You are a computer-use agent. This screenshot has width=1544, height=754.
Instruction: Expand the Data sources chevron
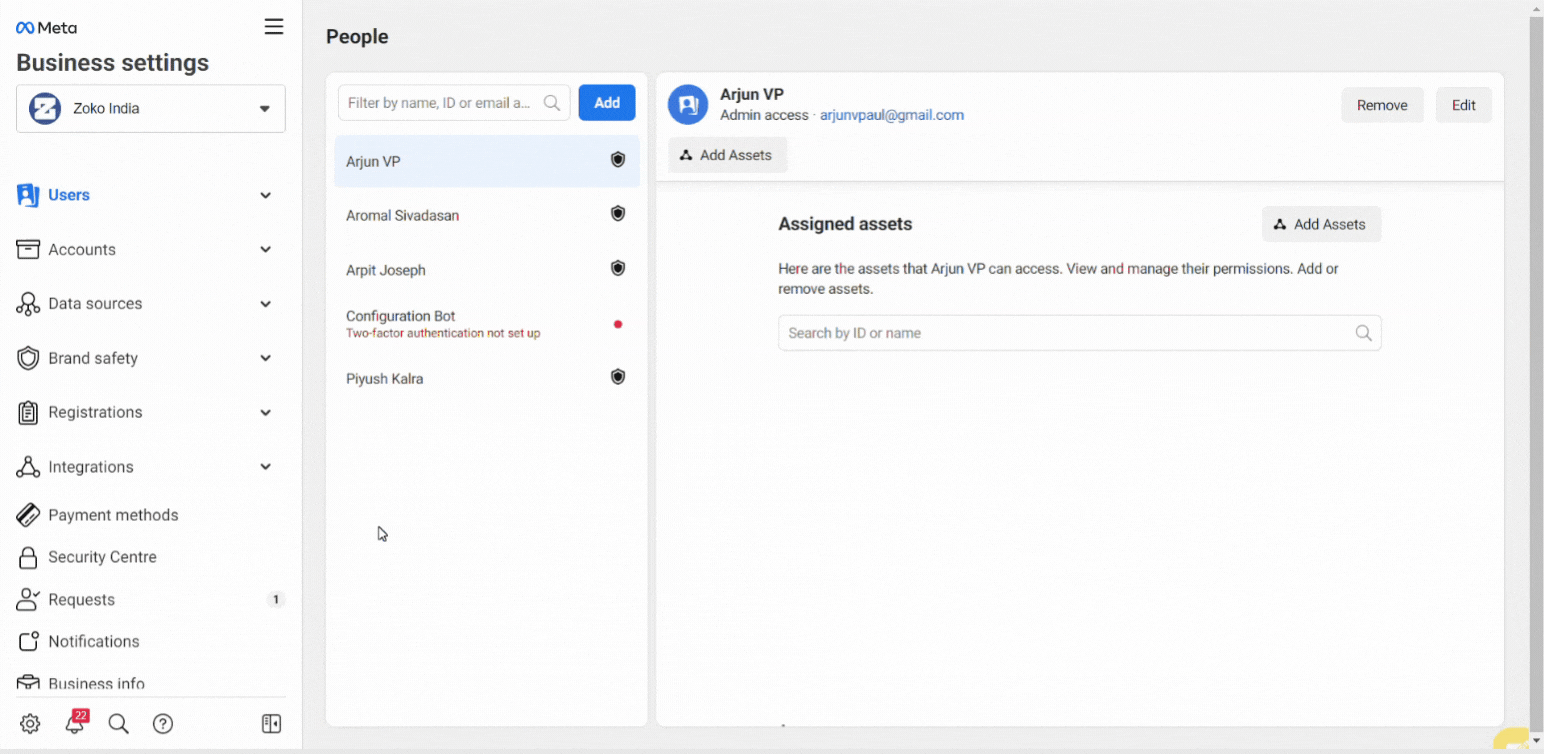(x=265, y=303)
